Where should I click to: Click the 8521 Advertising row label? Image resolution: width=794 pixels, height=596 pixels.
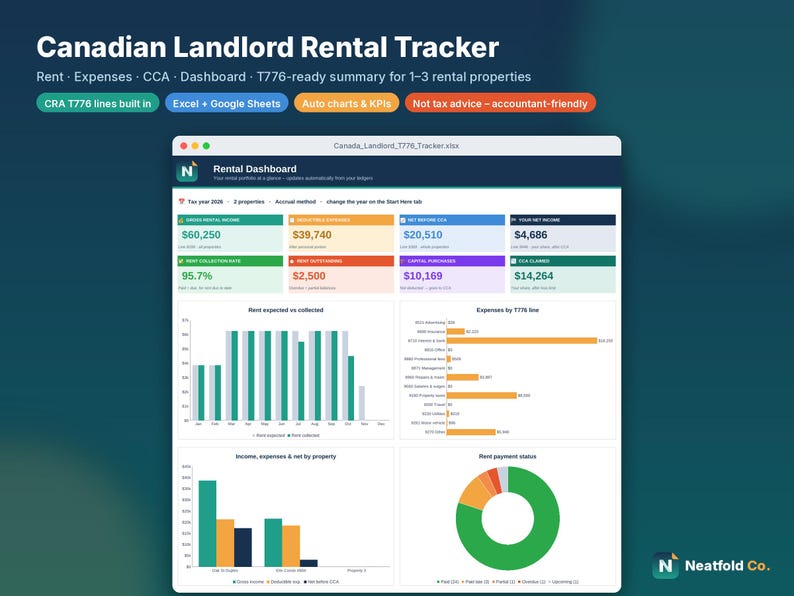[430, 323]
